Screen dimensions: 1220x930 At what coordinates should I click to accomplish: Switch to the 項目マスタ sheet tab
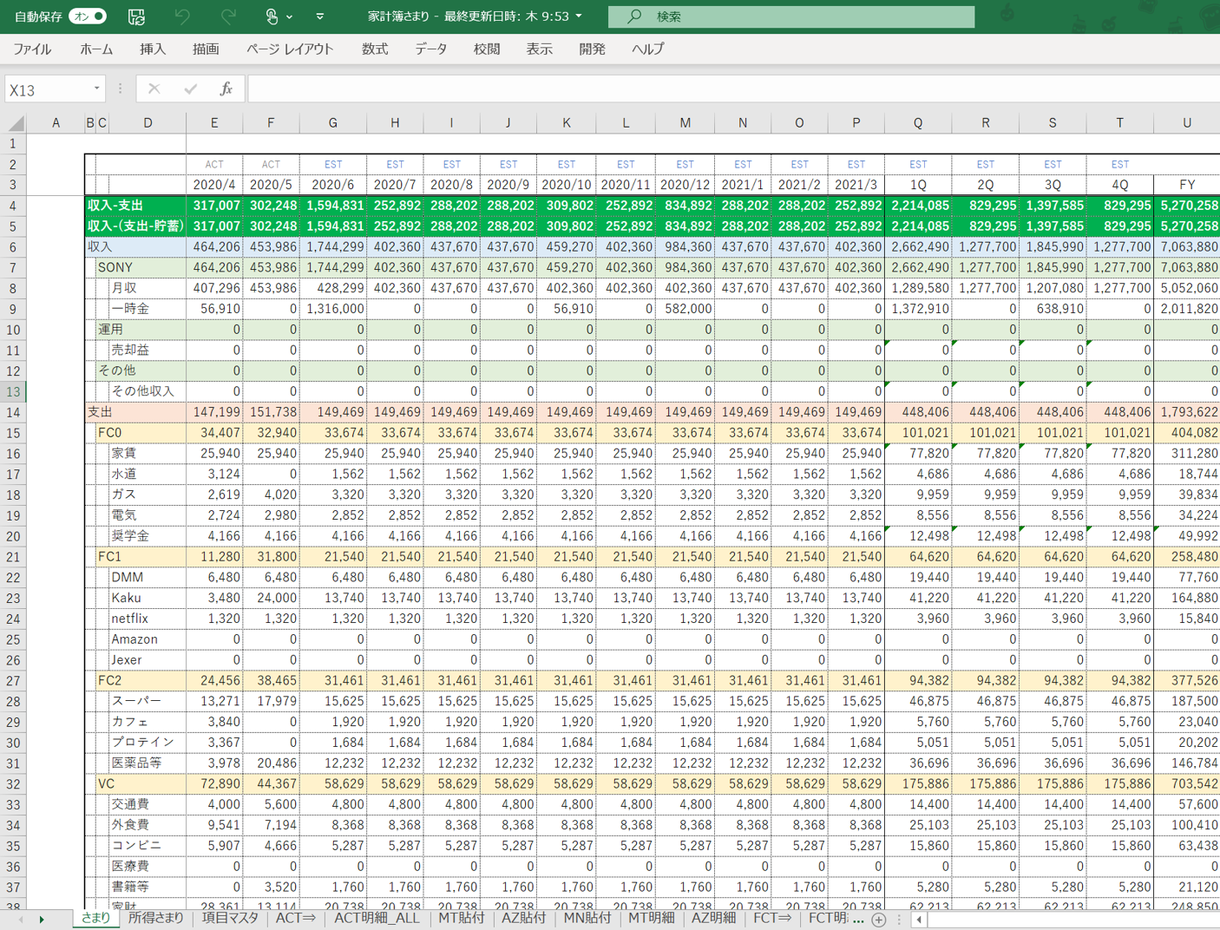pos(230,918)
